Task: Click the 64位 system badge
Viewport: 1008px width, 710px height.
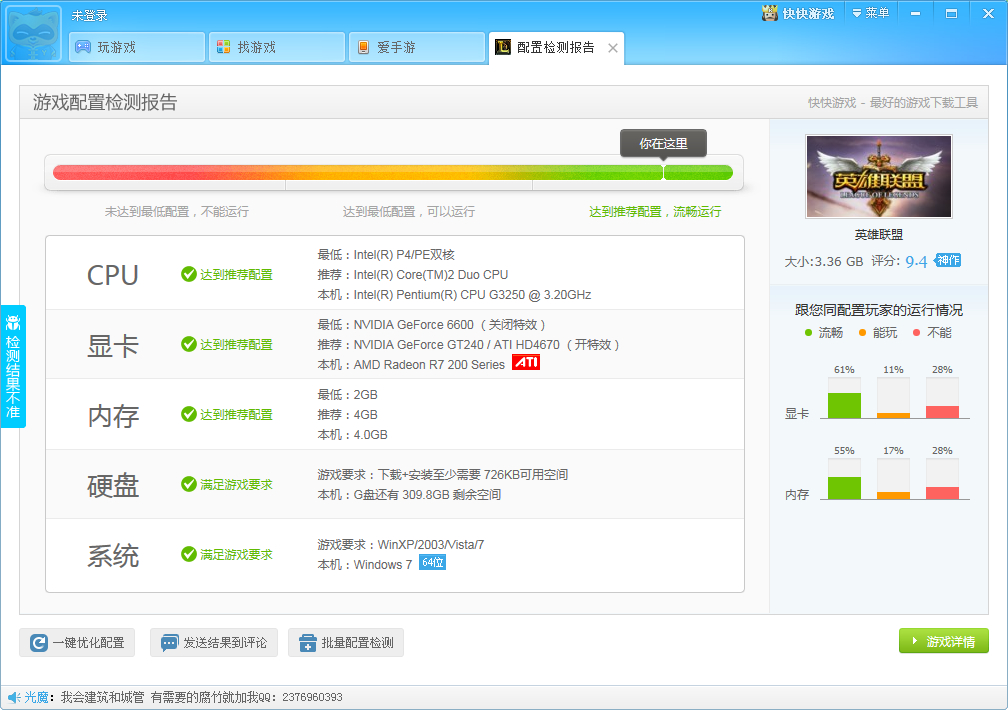Action: click(x=433, y=563)
